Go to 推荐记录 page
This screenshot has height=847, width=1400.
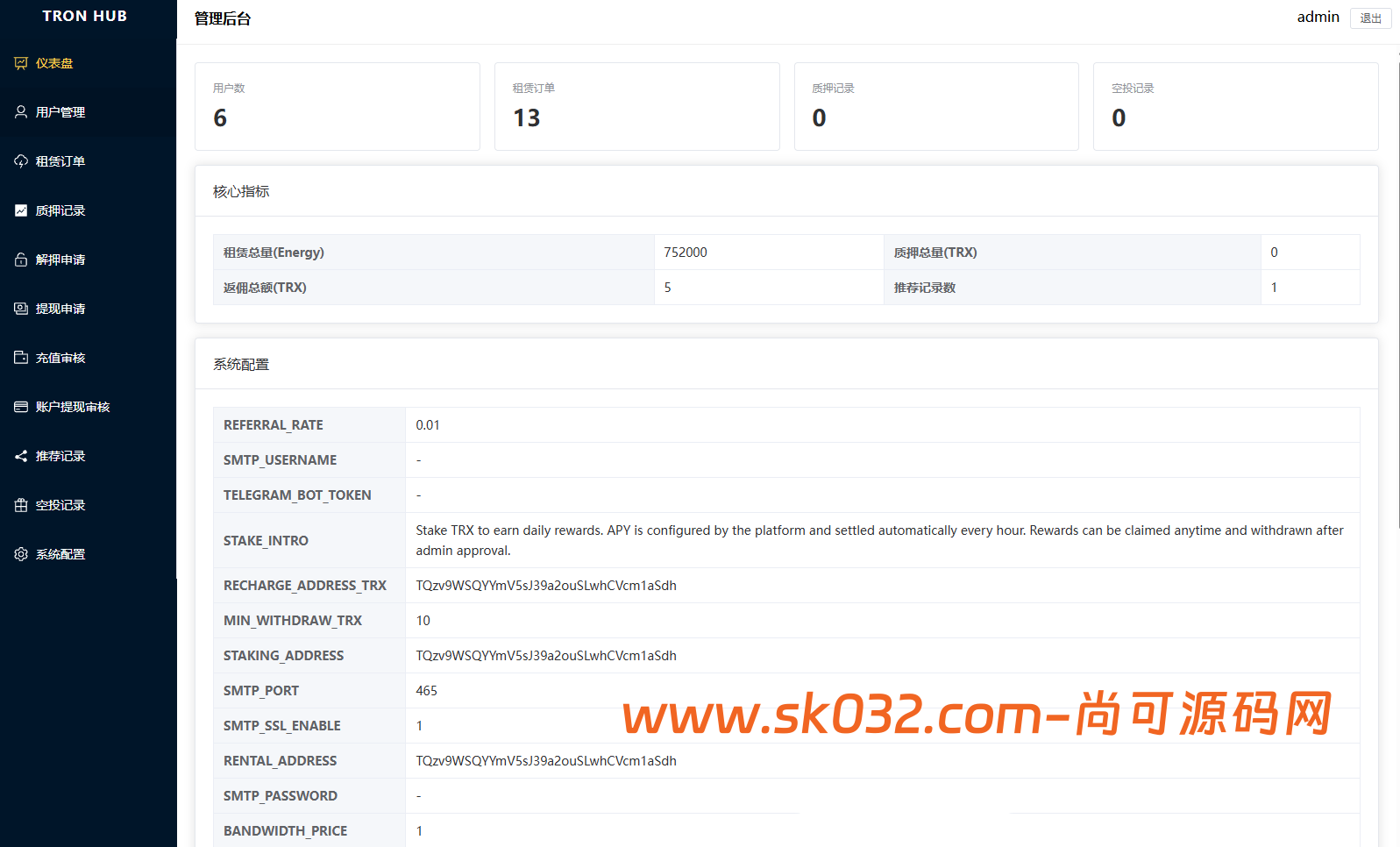pos(88,456)
